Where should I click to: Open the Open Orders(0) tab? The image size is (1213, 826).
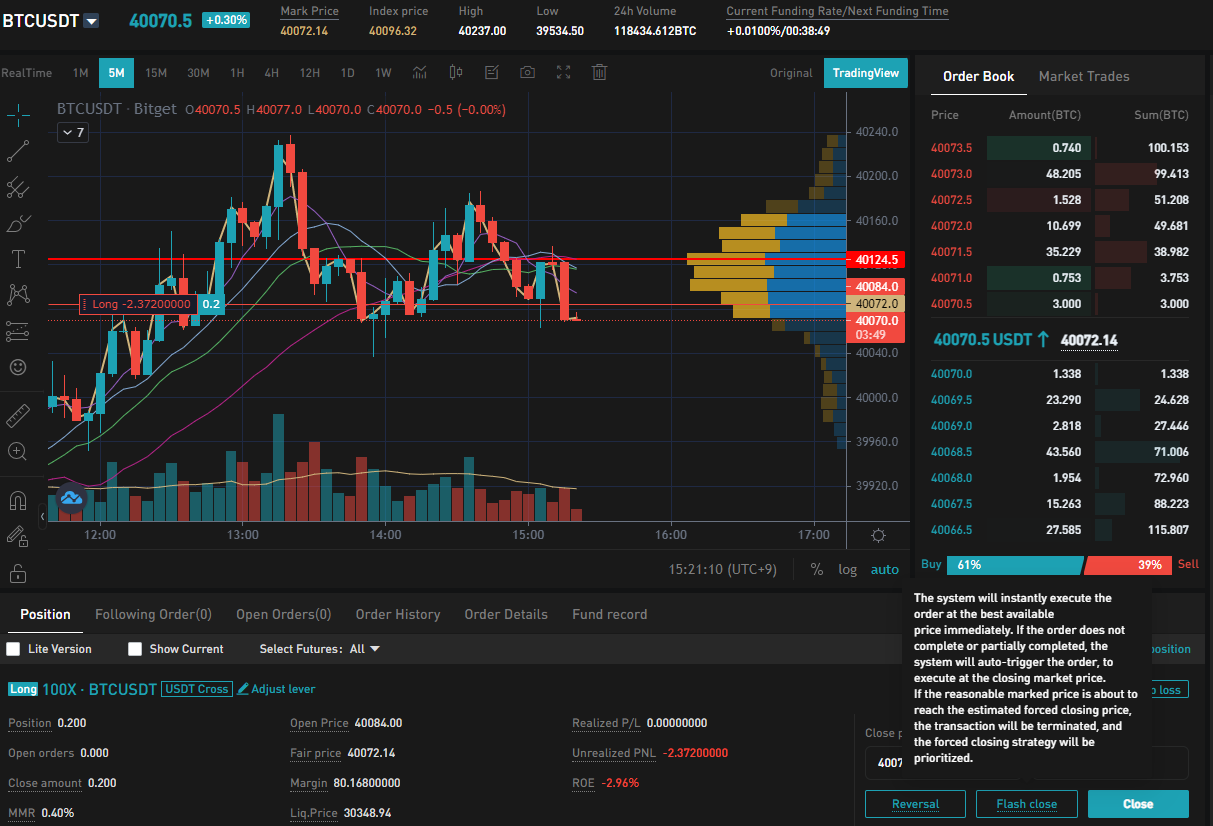[x=283, y=614]
